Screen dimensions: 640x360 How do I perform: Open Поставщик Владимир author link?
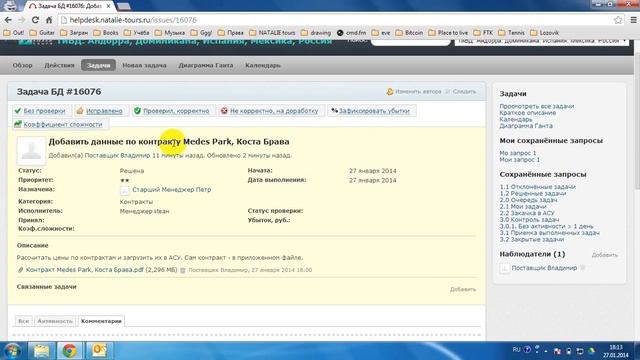(x=118, y=156)
